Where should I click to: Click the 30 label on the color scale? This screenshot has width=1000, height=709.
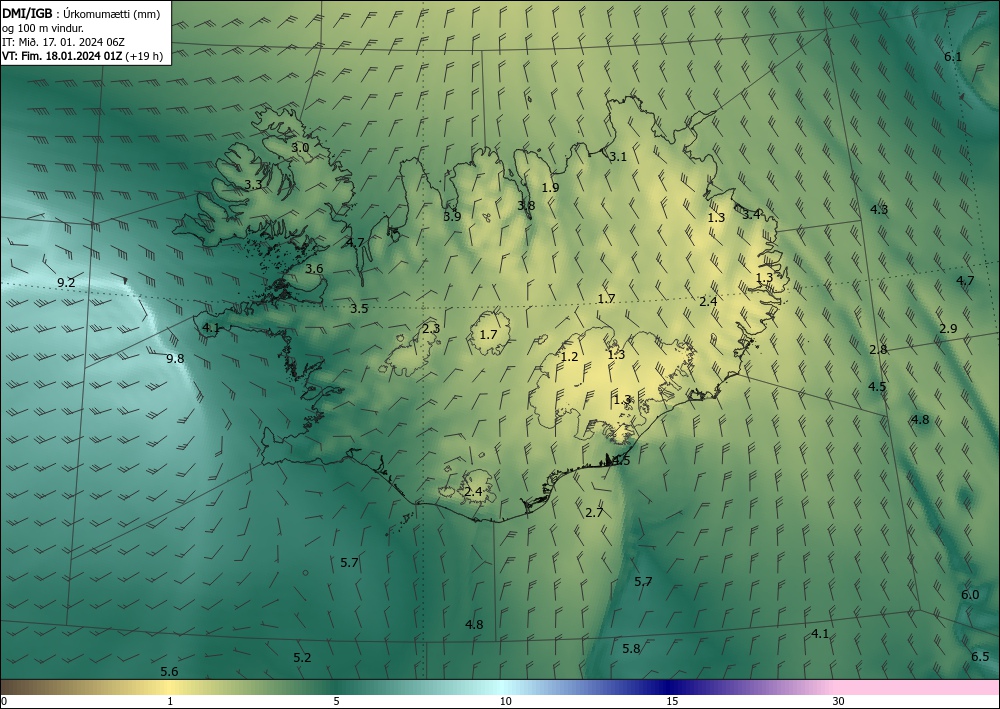pyautogui.click(x=839, y=701)
